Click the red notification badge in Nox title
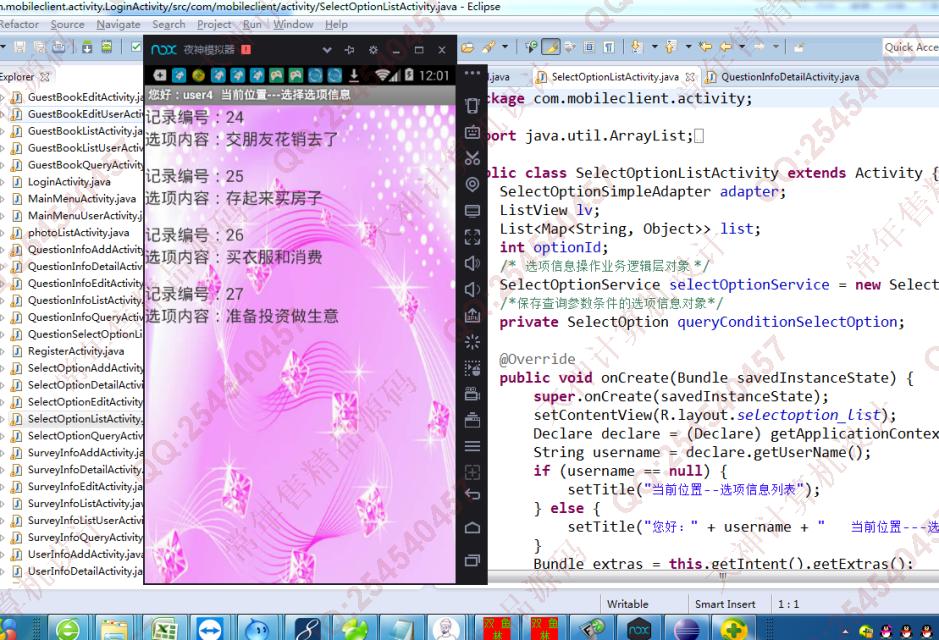939x640 pixels. point(246,50)
